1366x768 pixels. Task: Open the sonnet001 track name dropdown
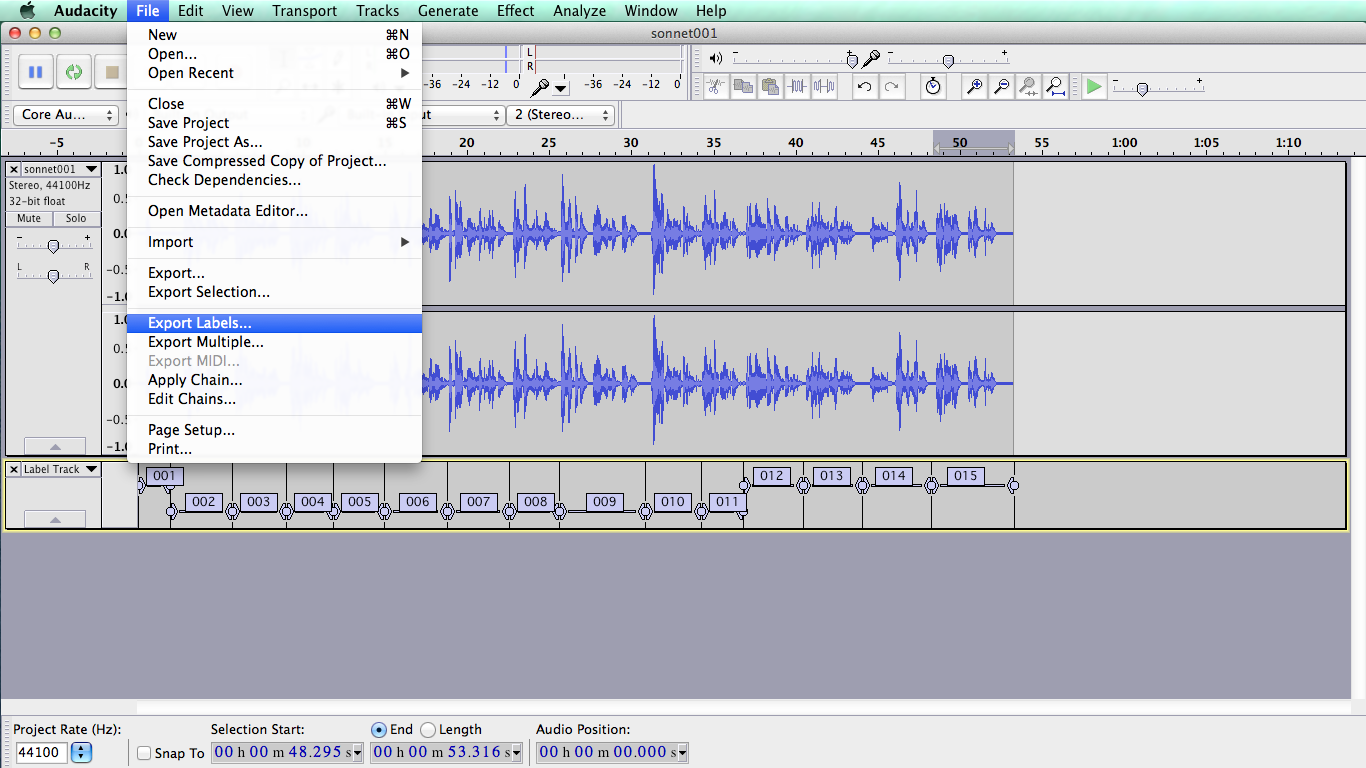click(92, 169)
